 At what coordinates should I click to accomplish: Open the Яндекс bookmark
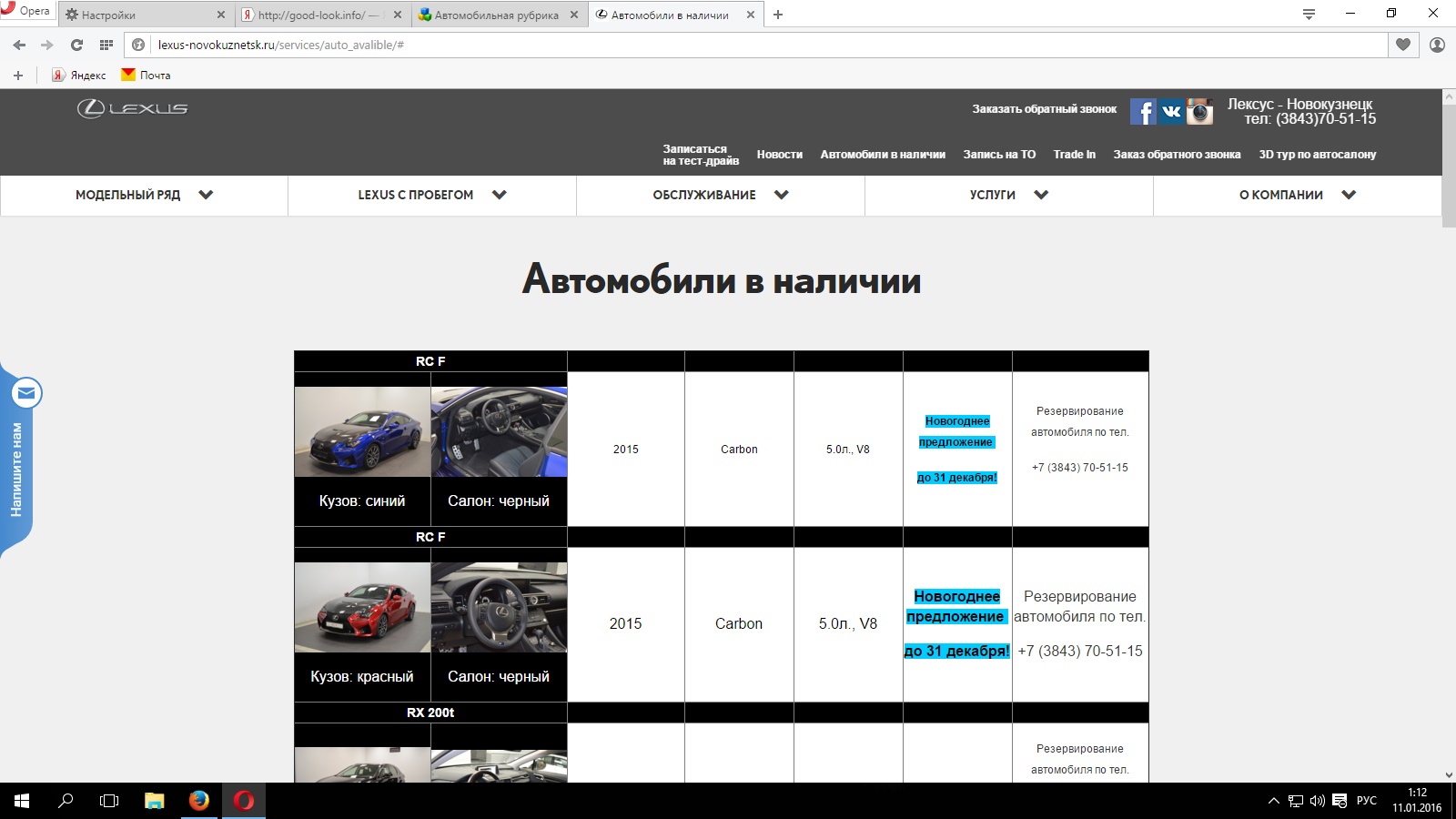(79, 76)
